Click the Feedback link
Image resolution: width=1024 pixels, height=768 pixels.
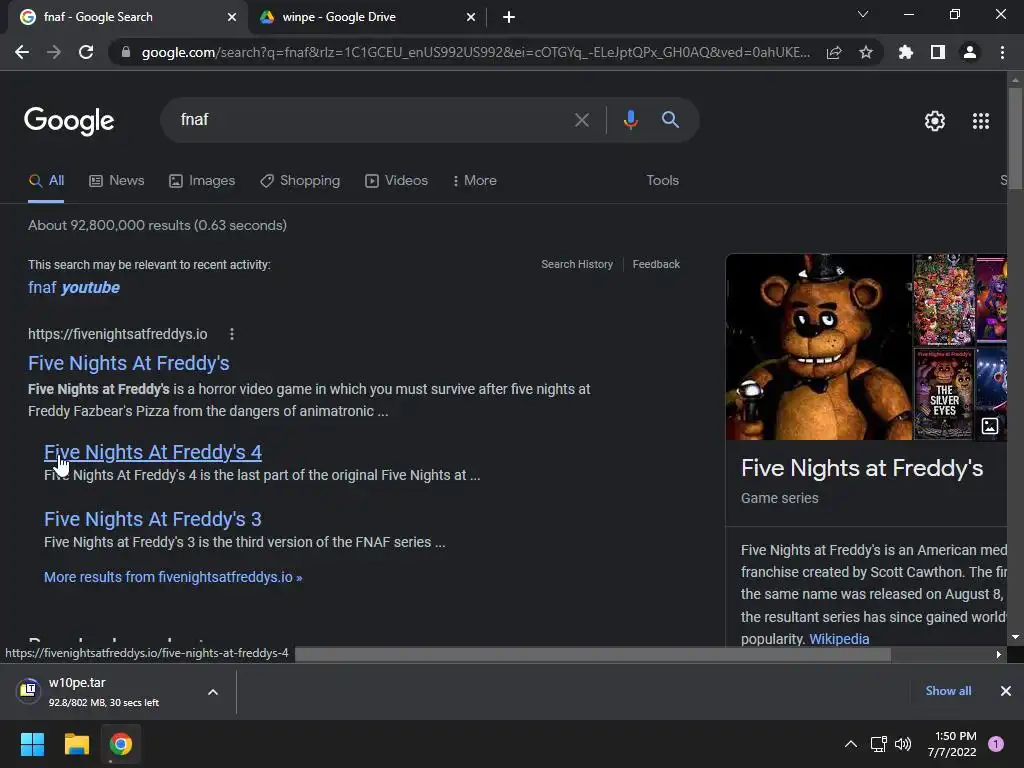point(656,264)
